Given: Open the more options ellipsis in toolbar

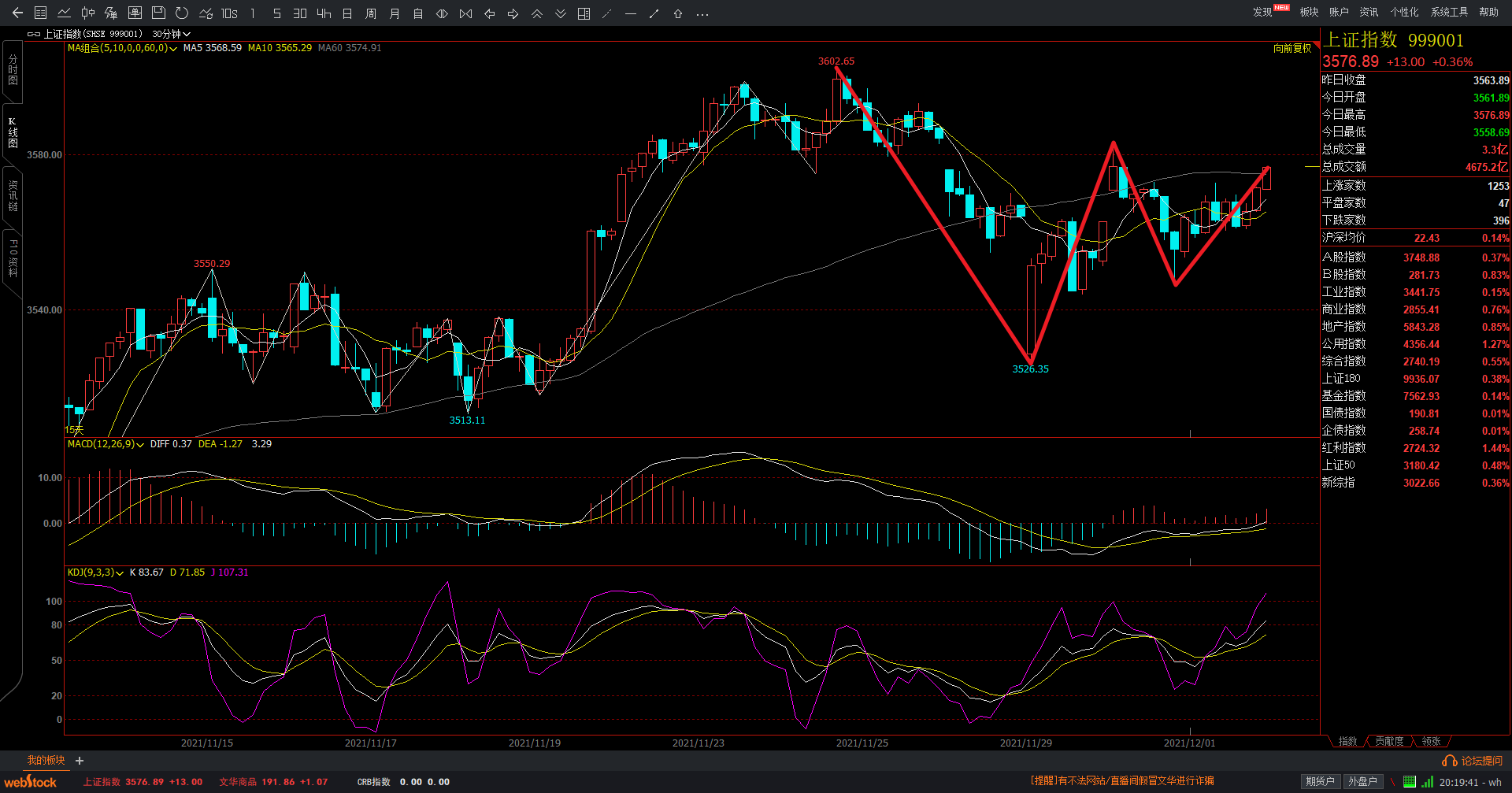Looking at the screenshot, I should [x=702, y=13].
